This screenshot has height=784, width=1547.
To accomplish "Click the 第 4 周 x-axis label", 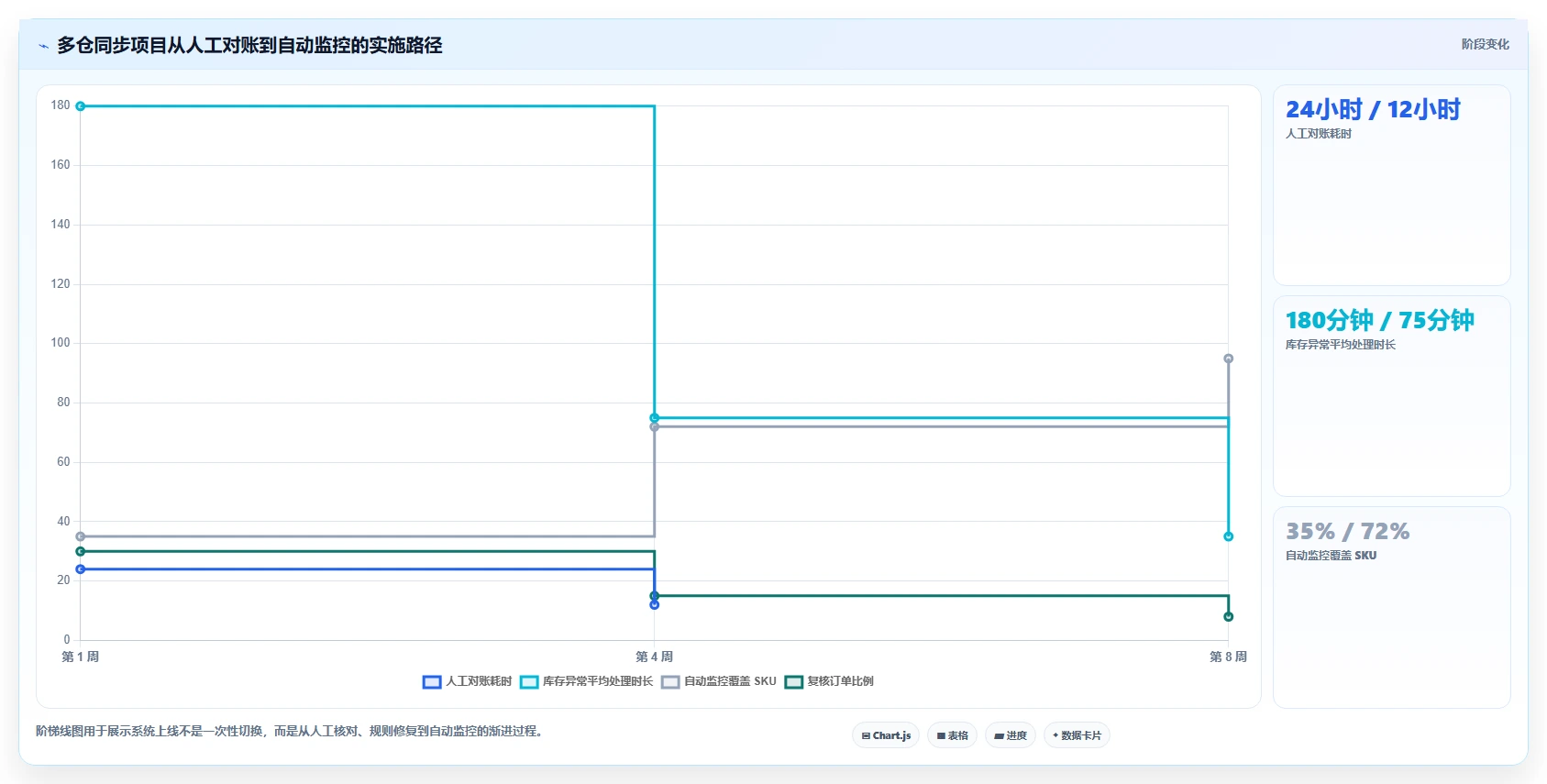I will click(655, 657).
